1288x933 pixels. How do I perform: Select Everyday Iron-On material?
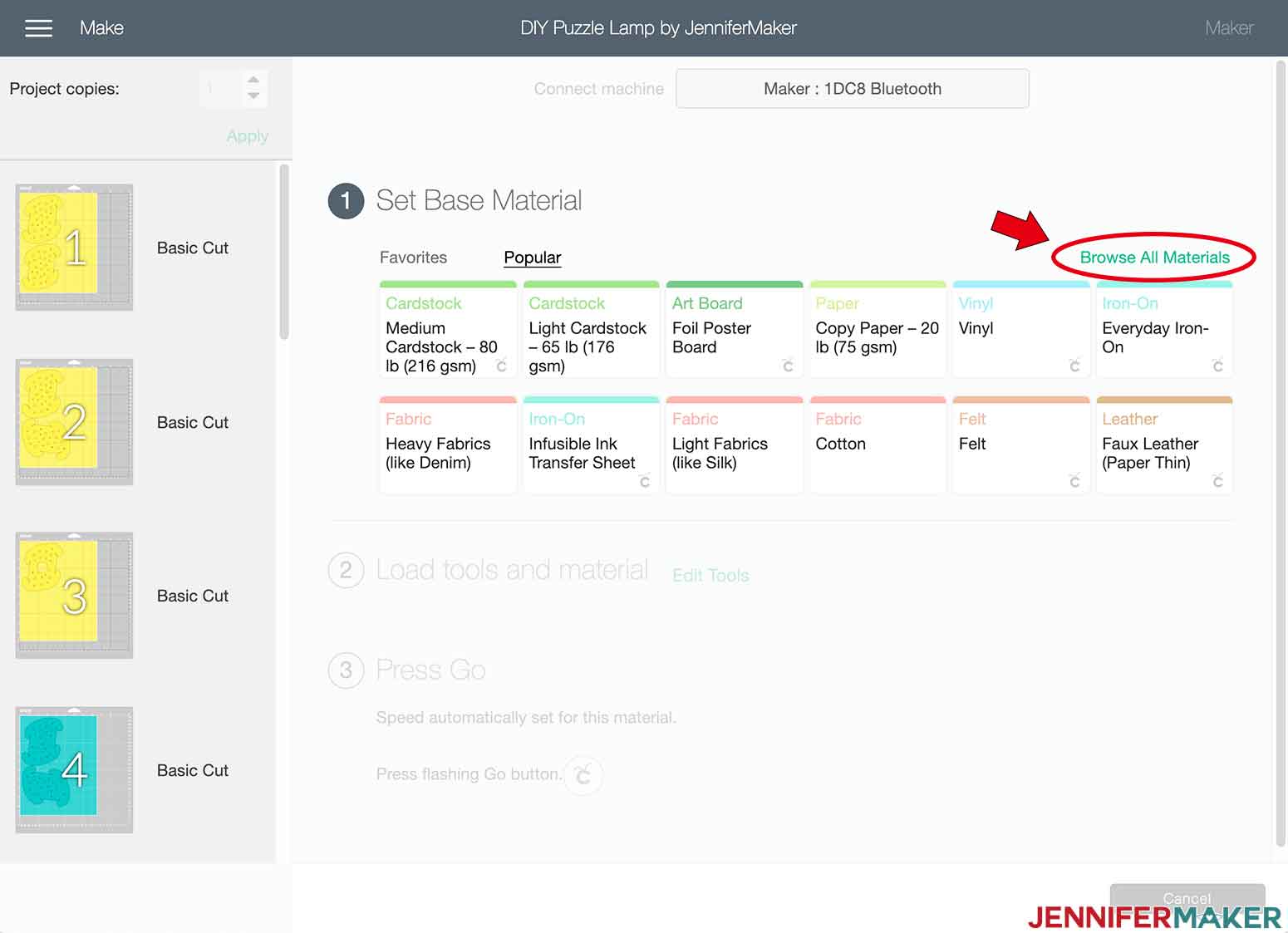click(1164, 330)
